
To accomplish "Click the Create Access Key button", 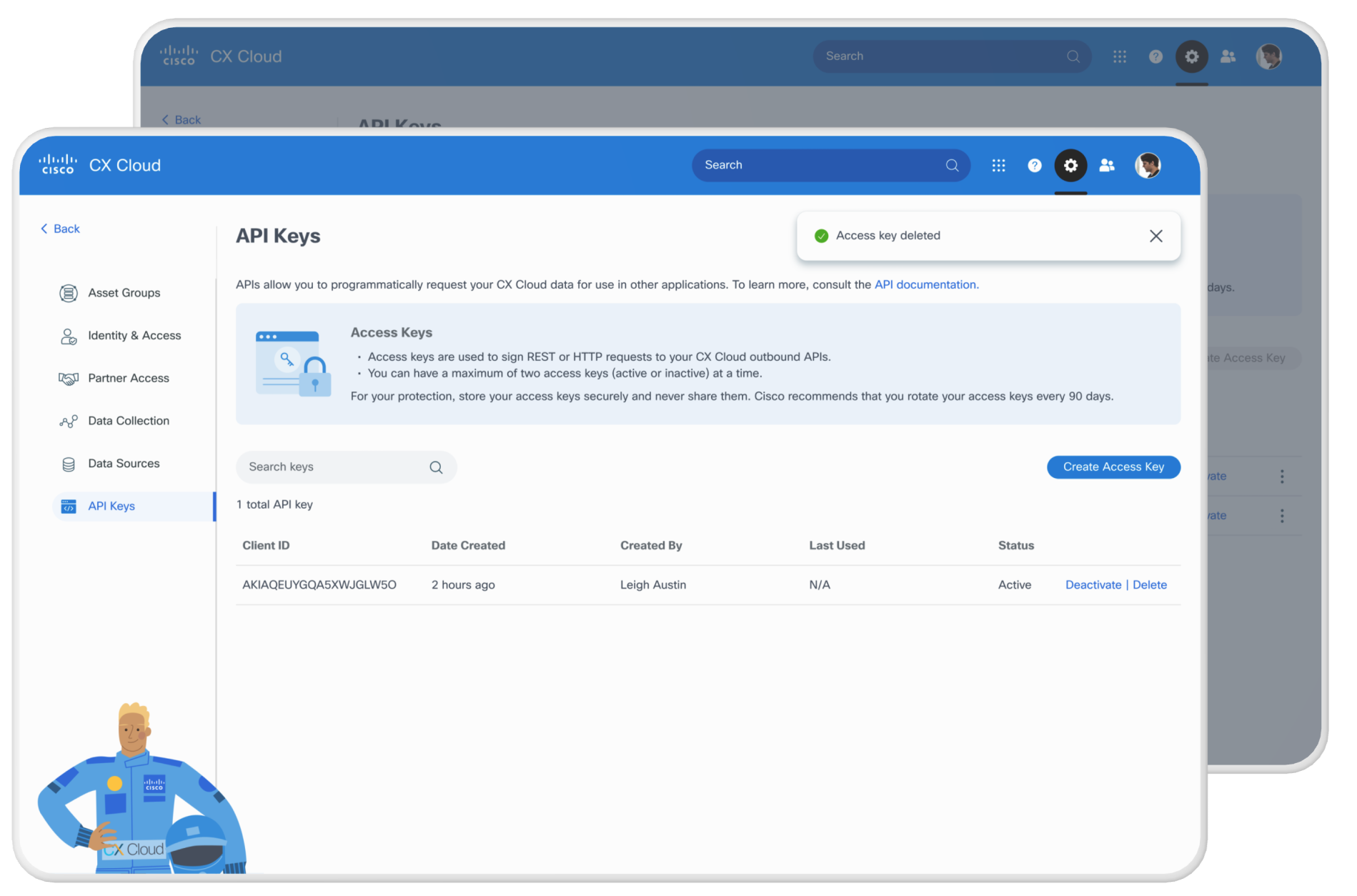I will (x=1113, y=467).
